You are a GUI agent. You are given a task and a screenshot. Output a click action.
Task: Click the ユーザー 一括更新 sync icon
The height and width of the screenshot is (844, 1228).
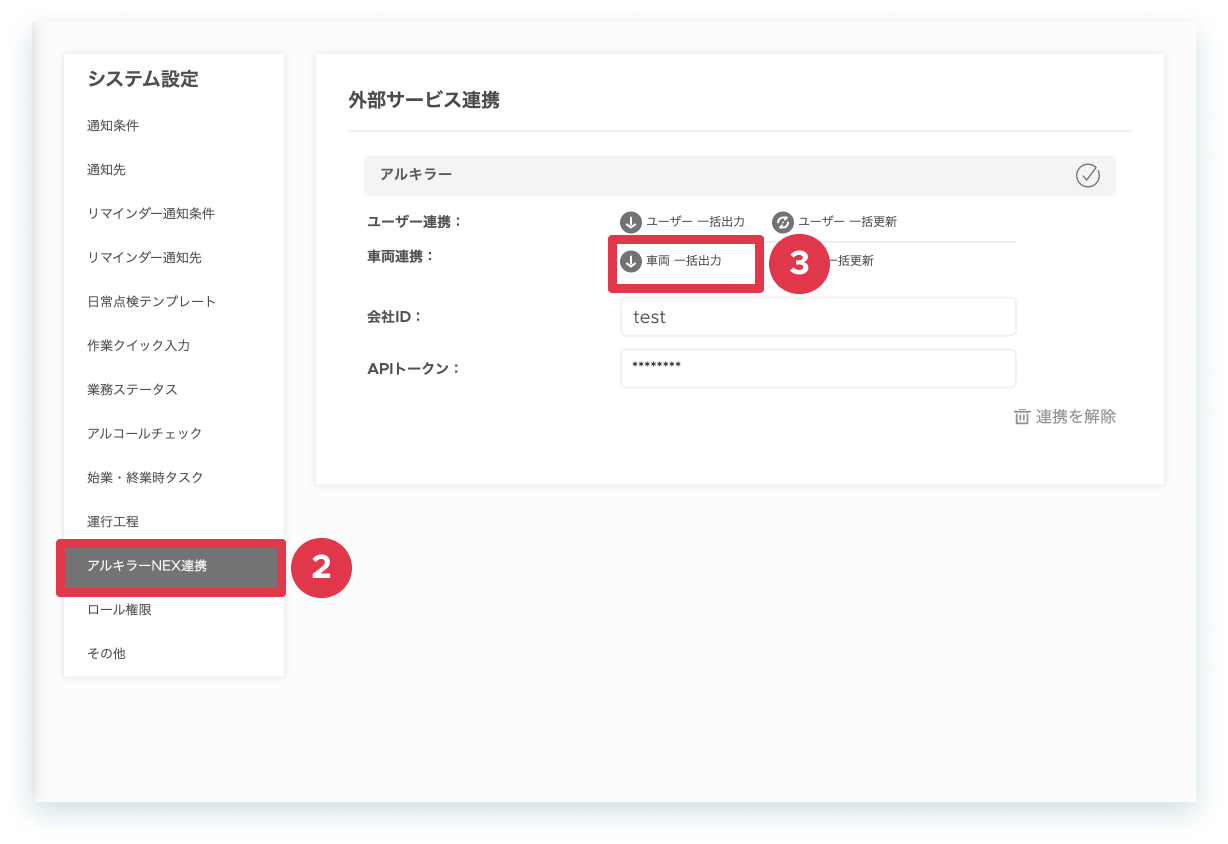pyautogui.click(x=783, y=222)
